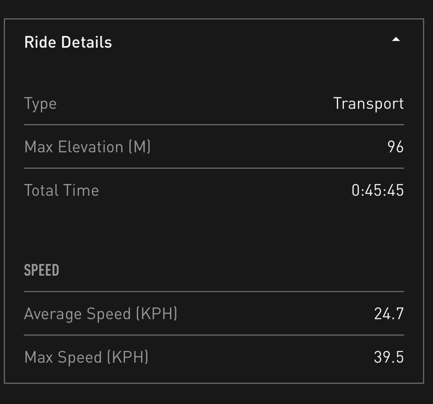Collapse the Ride Details panel arrow
This screenshot has width=433, height=404.
396,40
